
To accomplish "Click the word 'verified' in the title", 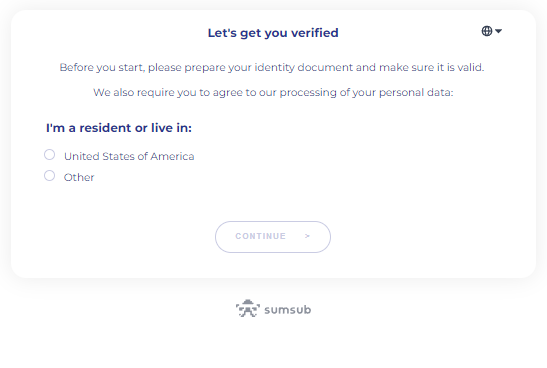I will (x=315, y=33).
